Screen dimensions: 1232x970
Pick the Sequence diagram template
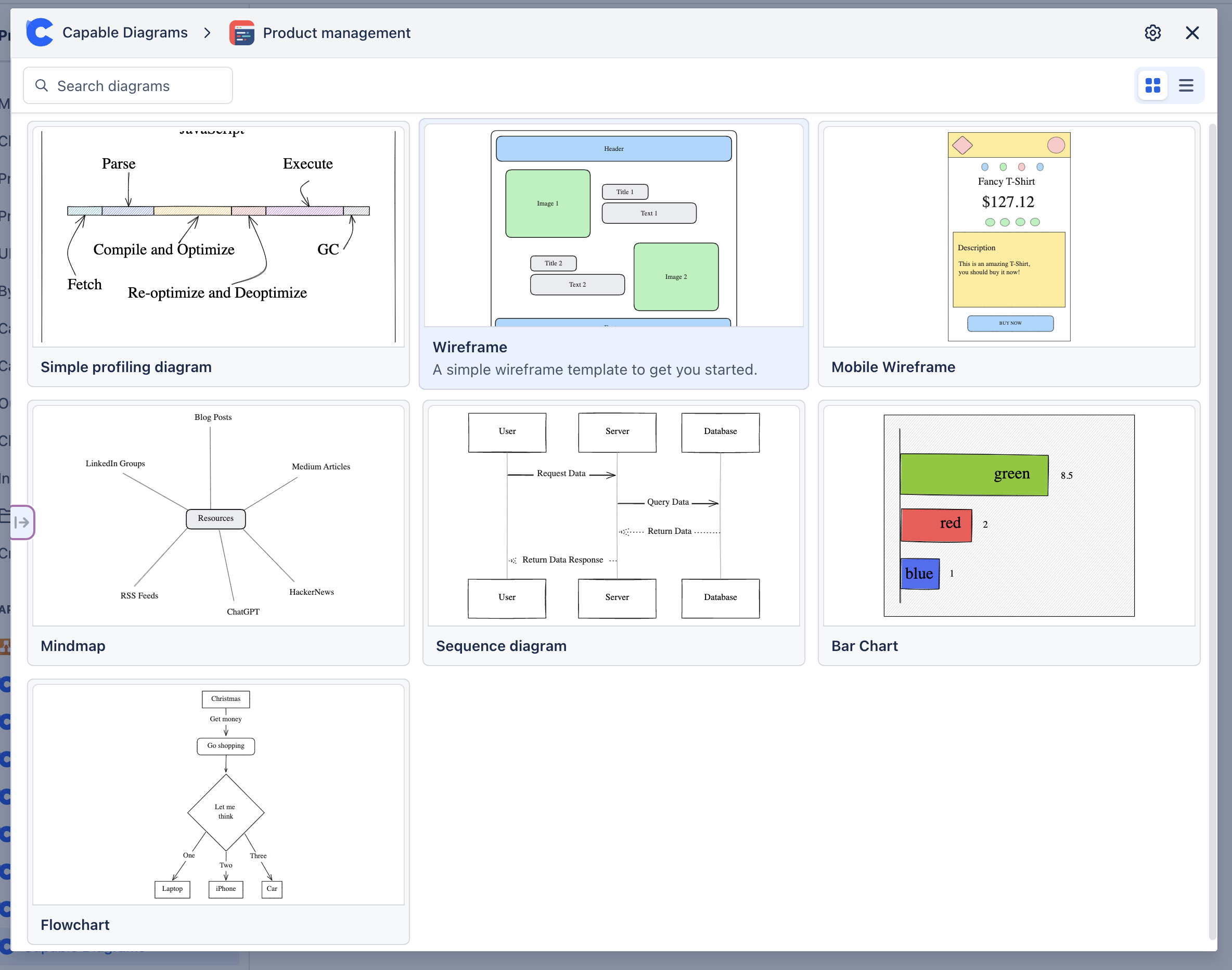coord(613,533)
